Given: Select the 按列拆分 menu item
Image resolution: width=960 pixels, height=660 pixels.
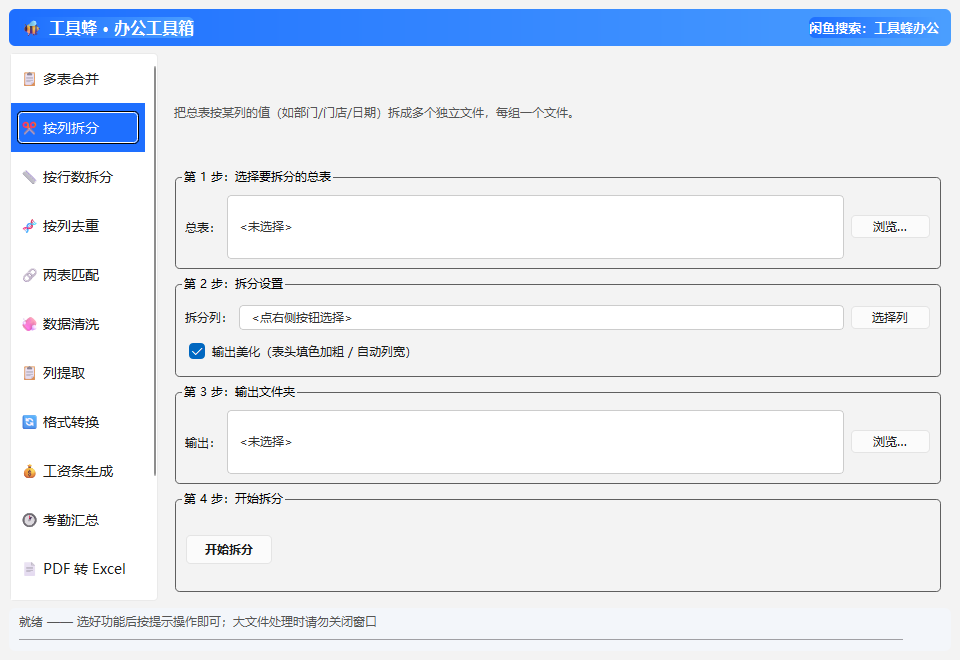Looking at the screenshot, I should click(x=78, y=127).
